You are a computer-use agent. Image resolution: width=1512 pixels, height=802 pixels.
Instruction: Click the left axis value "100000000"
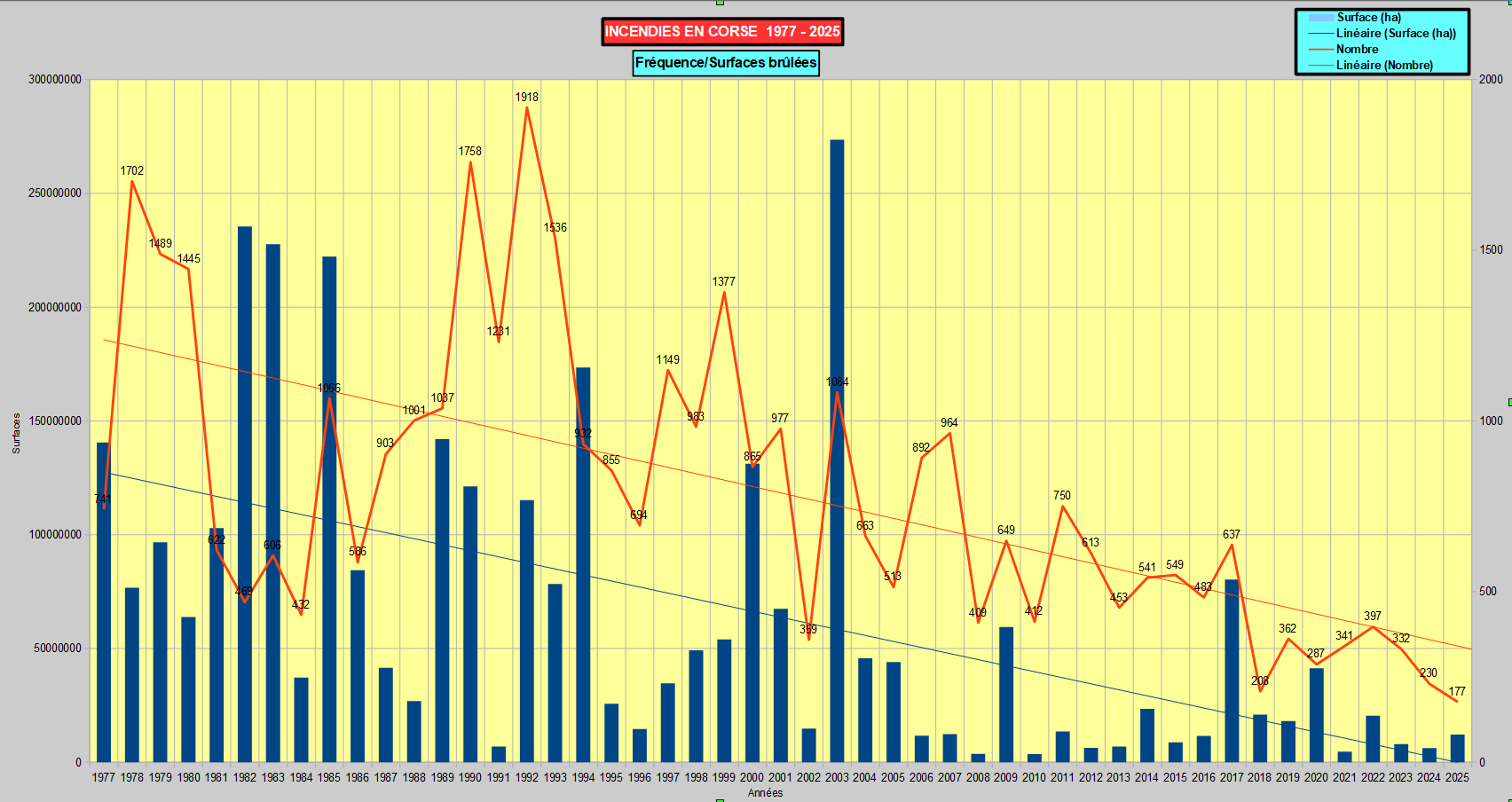(x=55, y=535)
